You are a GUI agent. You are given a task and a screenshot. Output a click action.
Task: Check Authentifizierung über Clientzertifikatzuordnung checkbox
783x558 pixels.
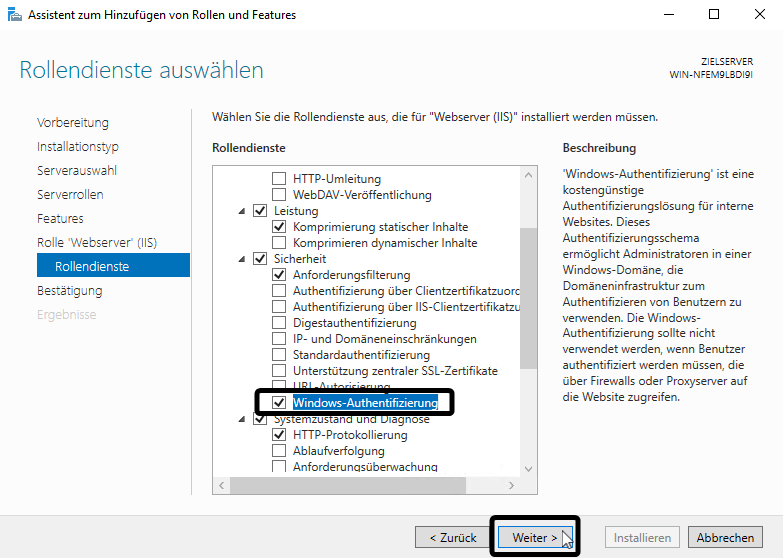coord(279,291)
